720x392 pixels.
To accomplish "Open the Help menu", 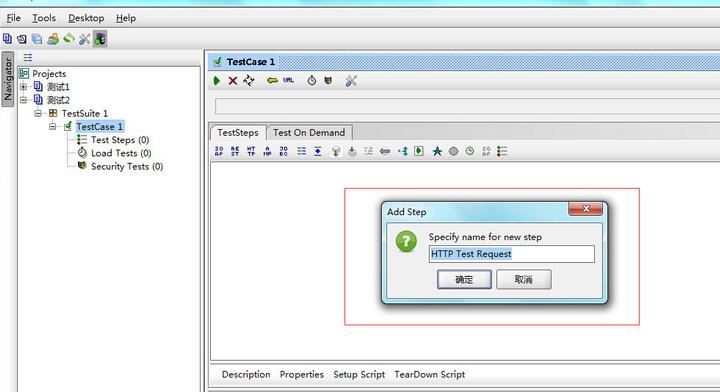I will click(x=126, y=18).
